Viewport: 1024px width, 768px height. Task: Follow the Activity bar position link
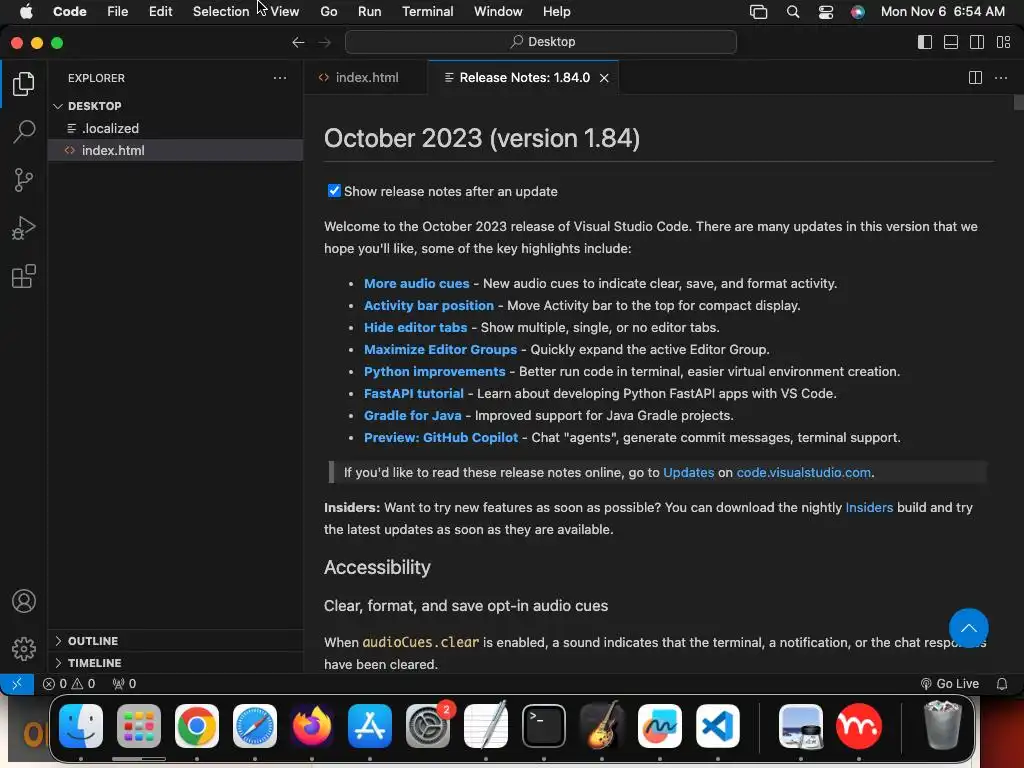tap(428, 306)
